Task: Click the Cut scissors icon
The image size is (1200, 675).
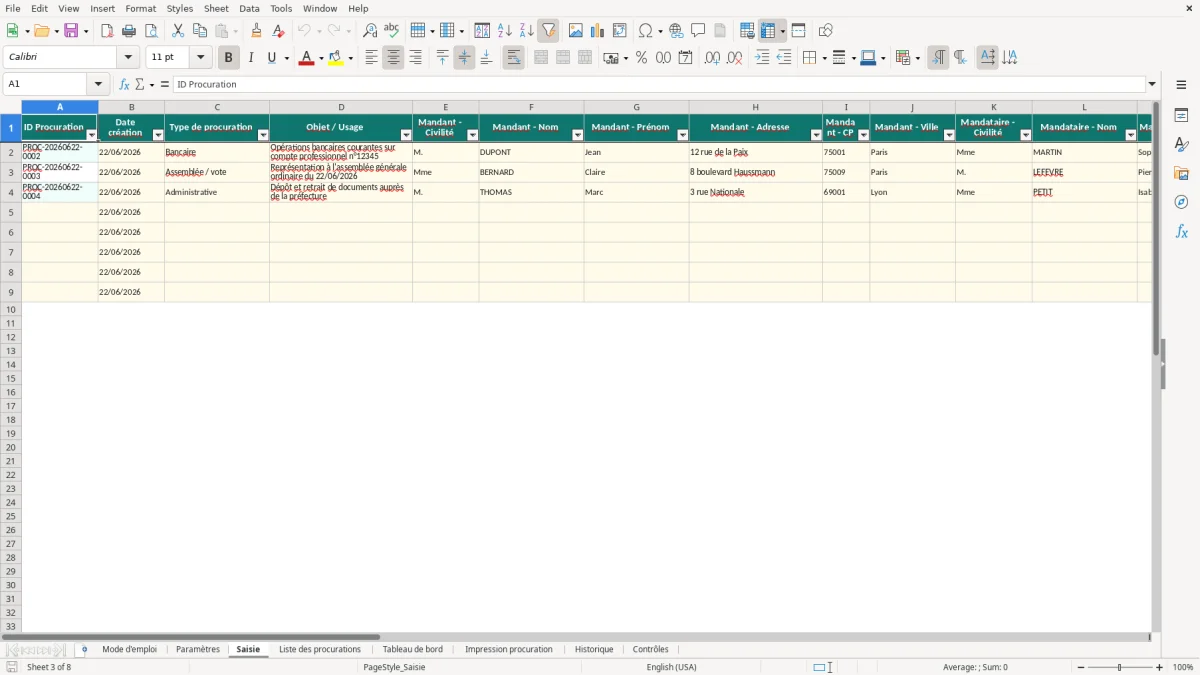Action: click(x=177, y=31)
